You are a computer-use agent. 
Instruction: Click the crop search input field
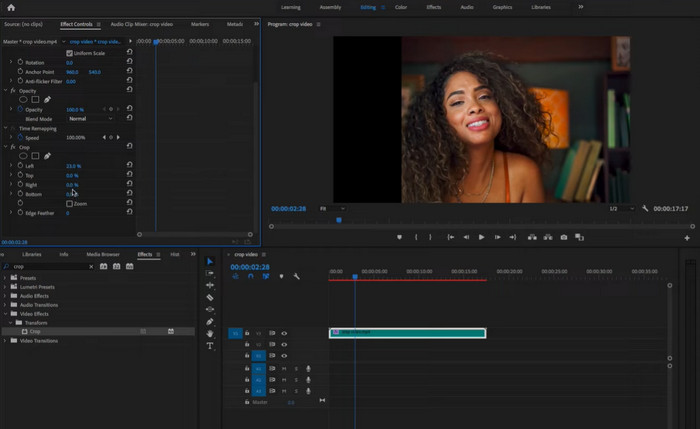[49, 267]
